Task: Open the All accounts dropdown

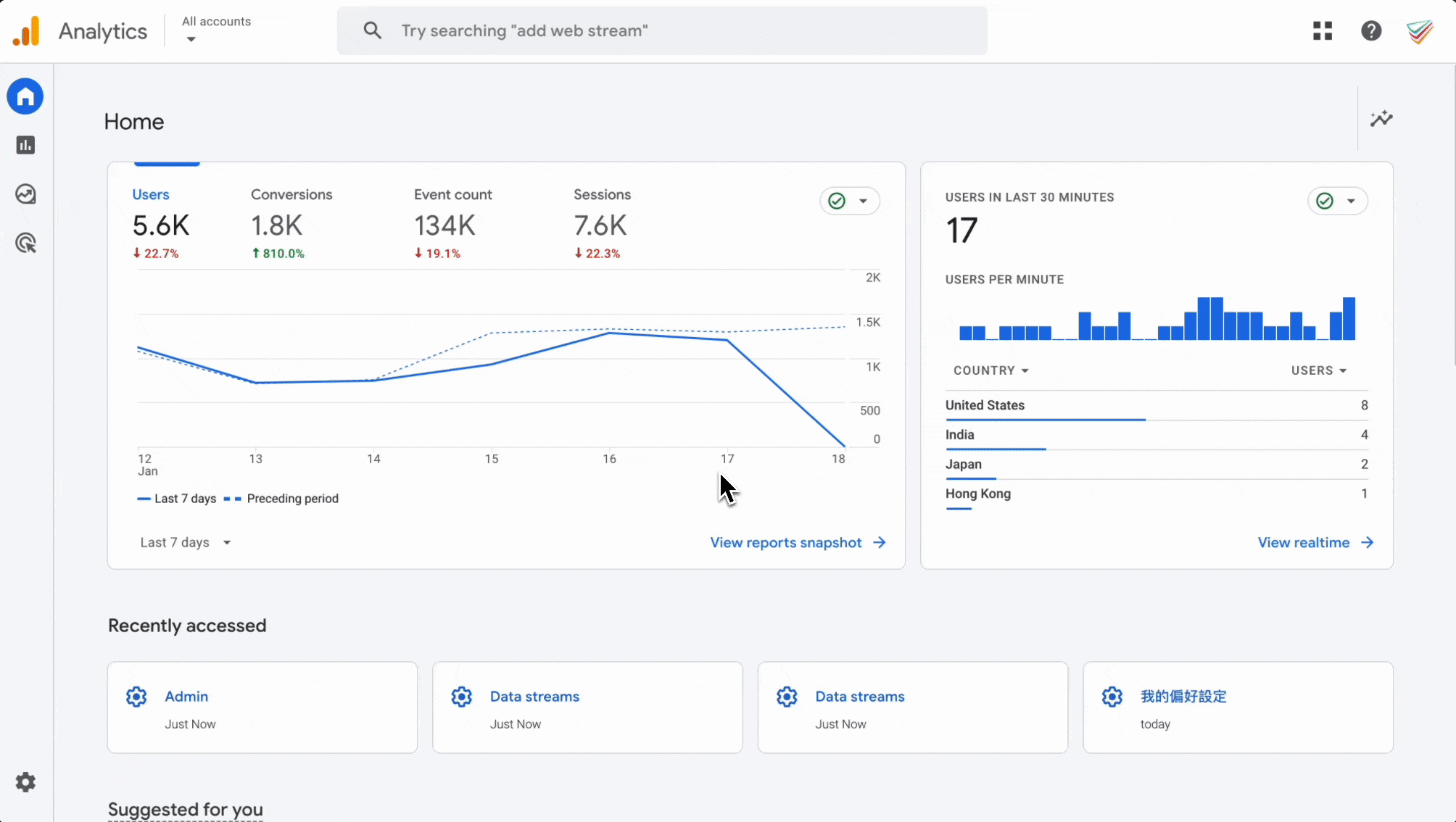Action: tap(216, 30)
